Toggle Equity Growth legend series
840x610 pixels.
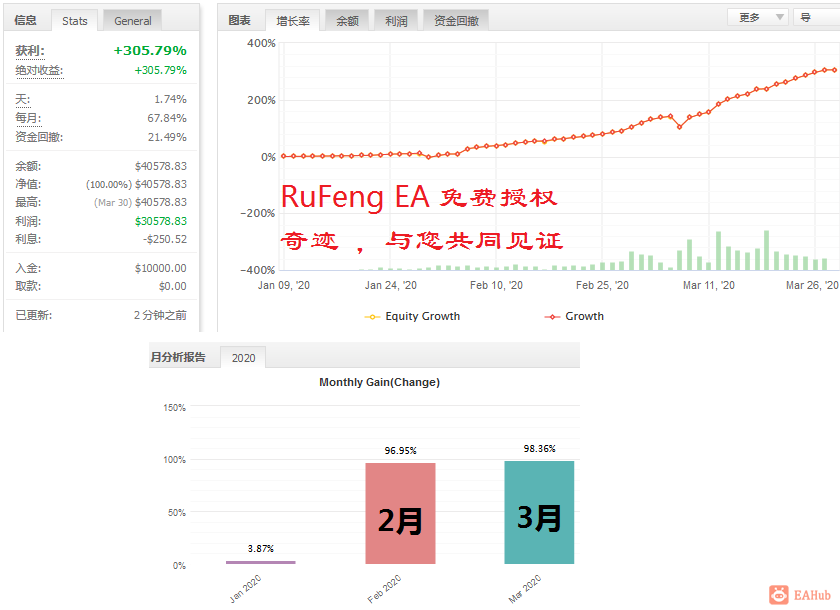click(x=412, y=317)
